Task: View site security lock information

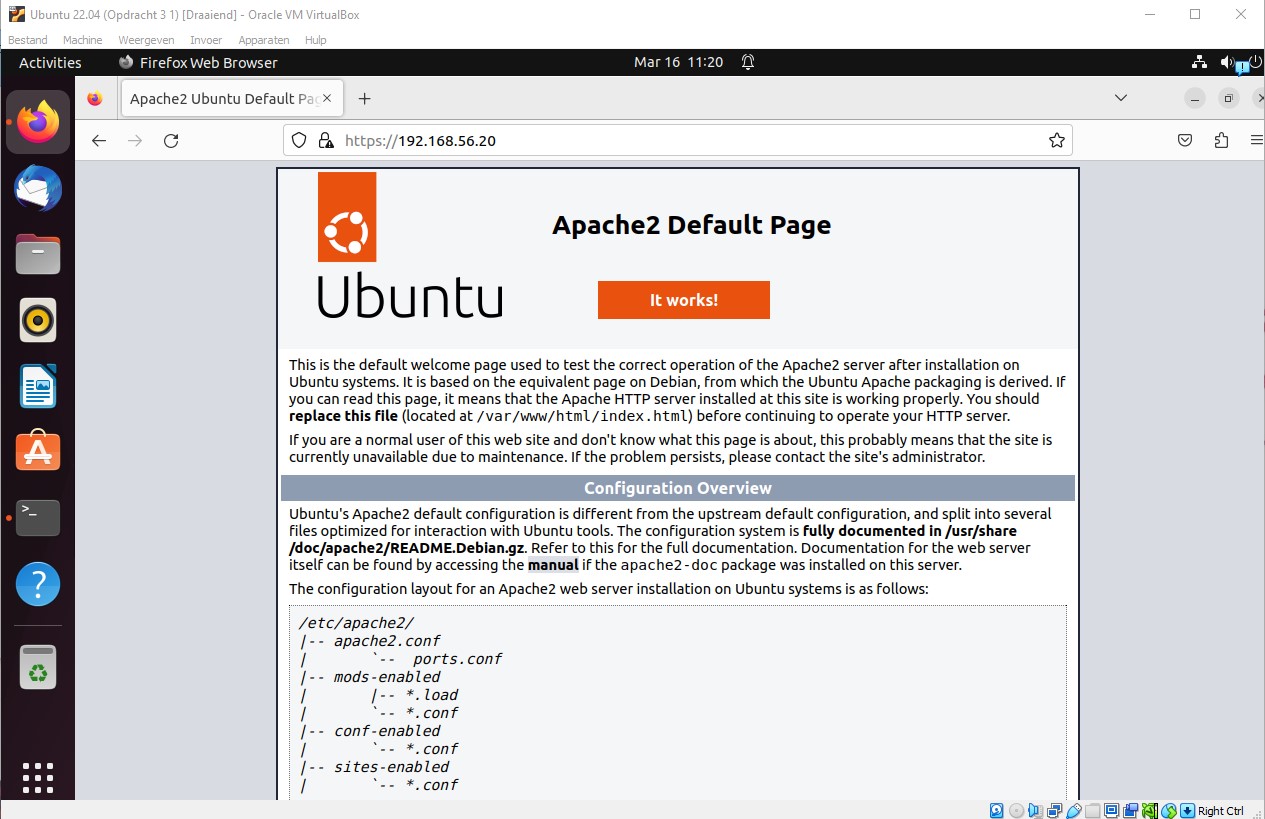Action: coord(325,141)
